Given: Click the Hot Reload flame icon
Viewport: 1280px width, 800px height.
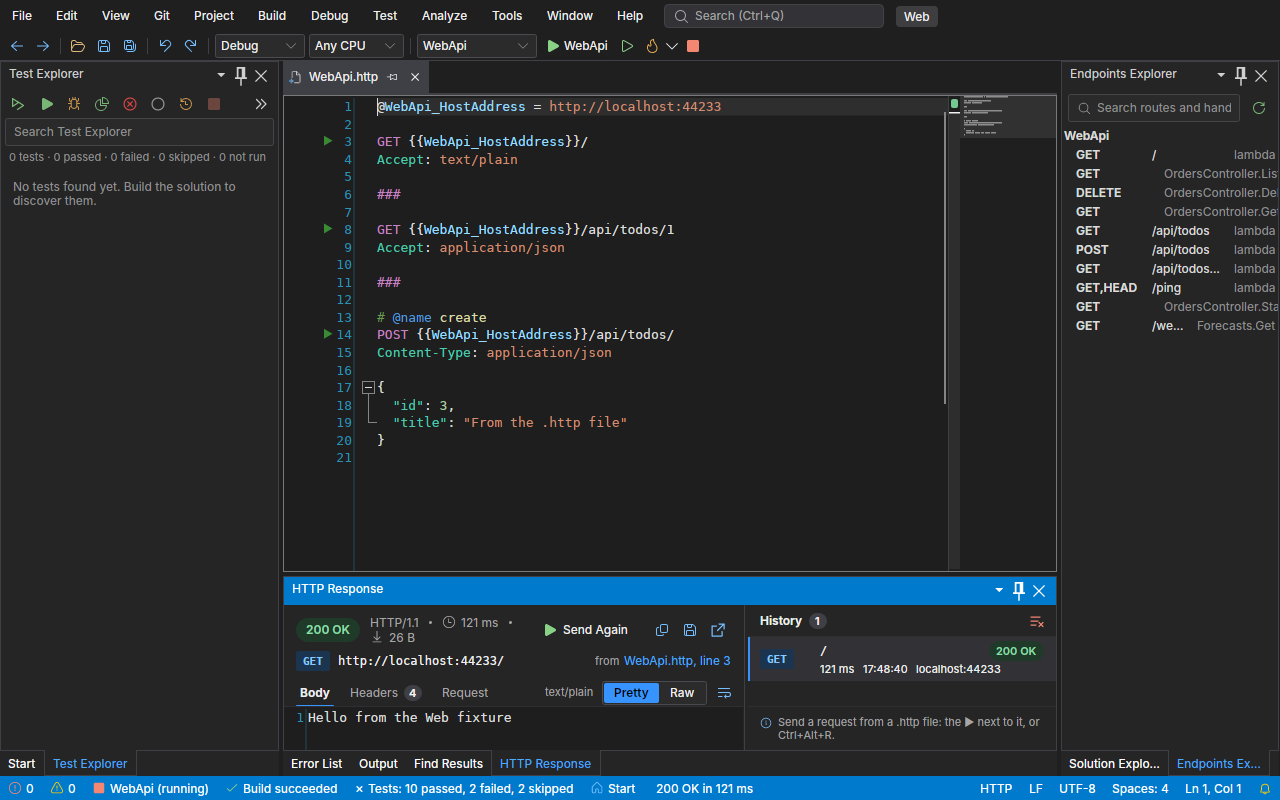Looking at the screenshot, I should click(652, 46).
